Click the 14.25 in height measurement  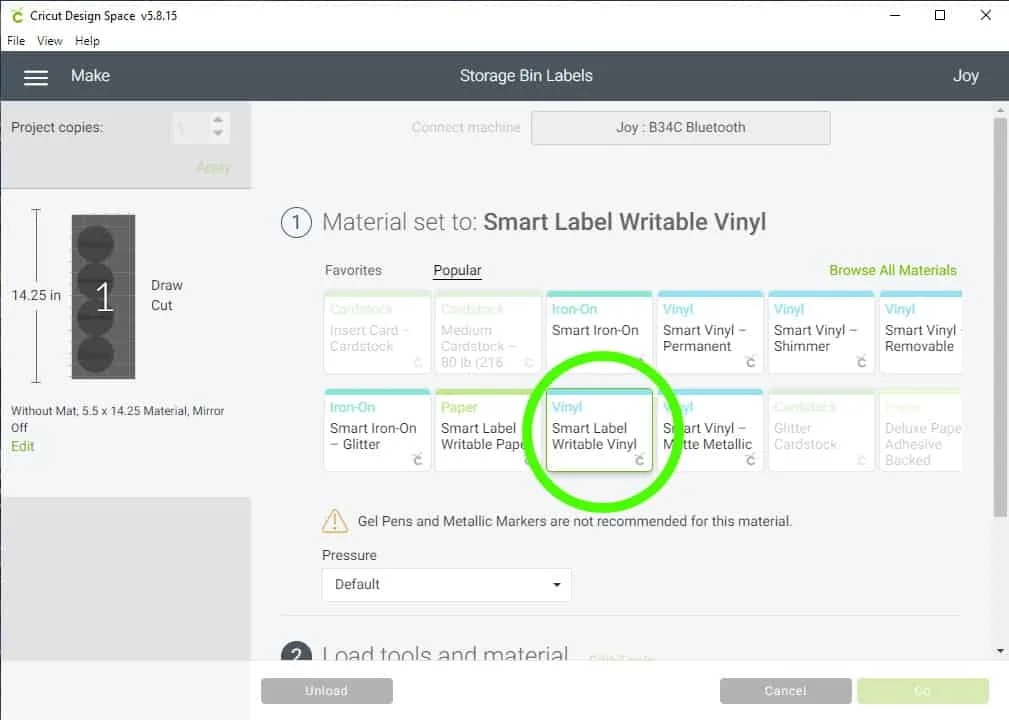tap(36, 295)
